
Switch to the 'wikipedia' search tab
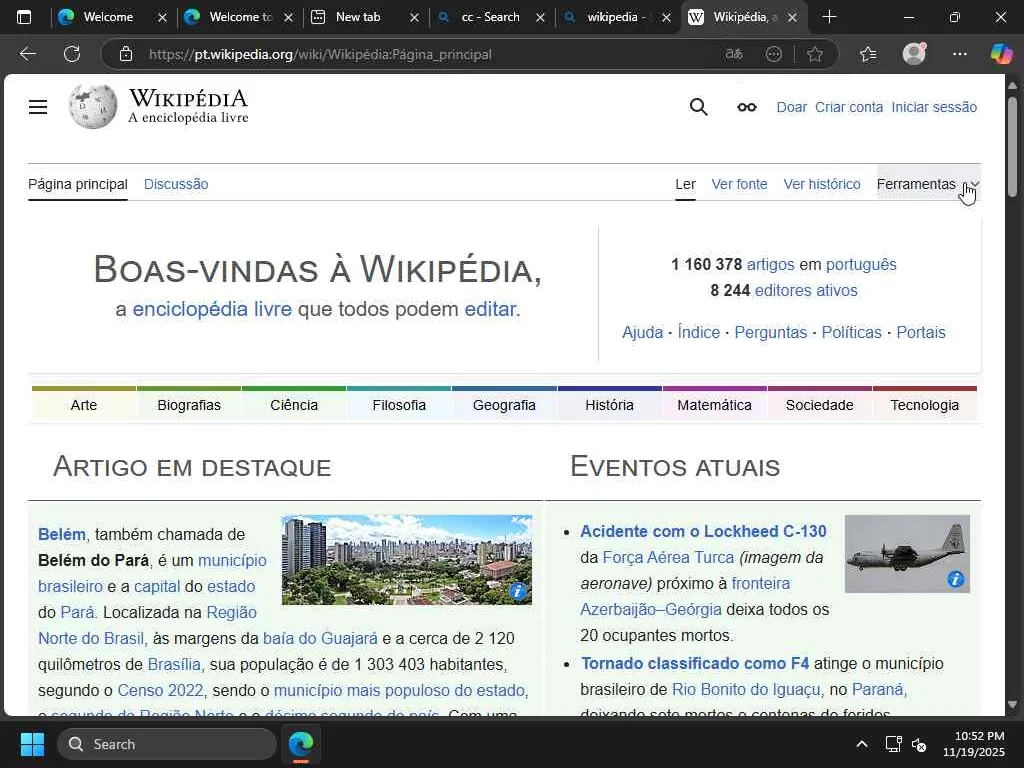pyautogui.click(x=616, y=17)
